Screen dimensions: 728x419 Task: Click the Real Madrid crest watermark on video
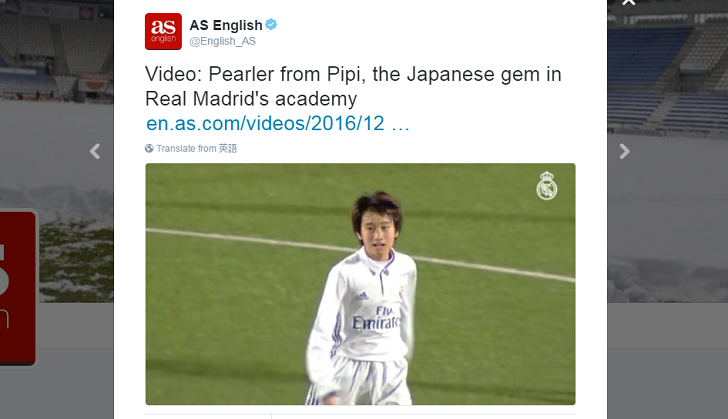click(x=546, y=185)
